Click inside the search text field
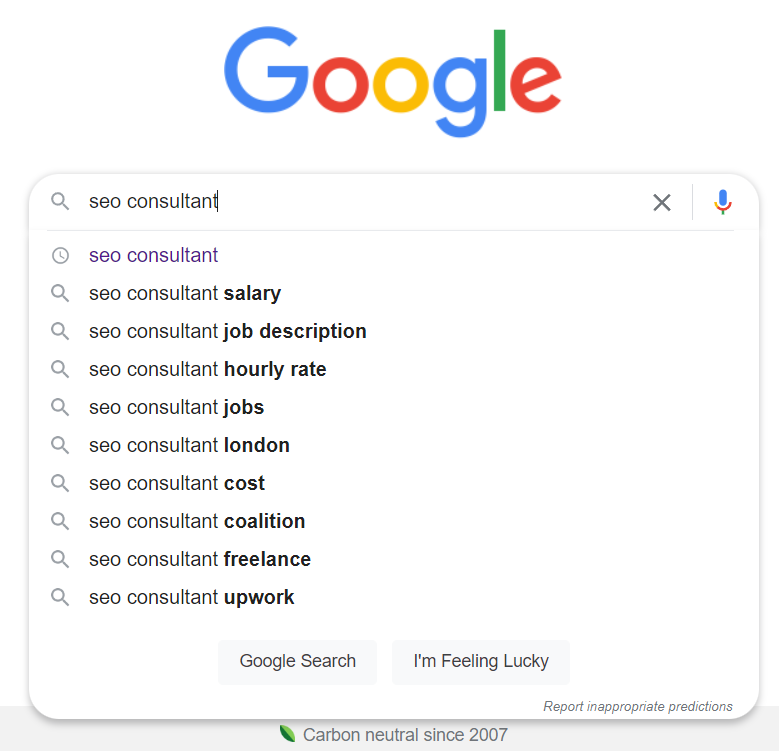This screenshot has height=751, width=779. (365, 202)
